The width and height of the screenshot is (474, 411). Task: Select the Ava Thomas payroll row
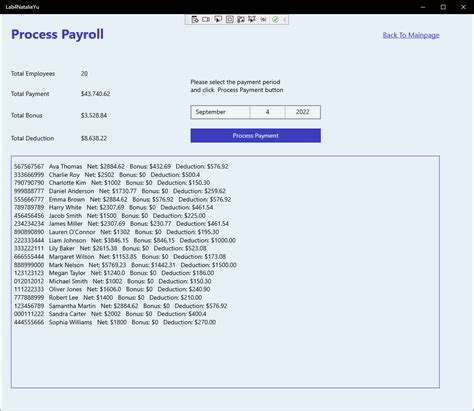click(121, 166)
